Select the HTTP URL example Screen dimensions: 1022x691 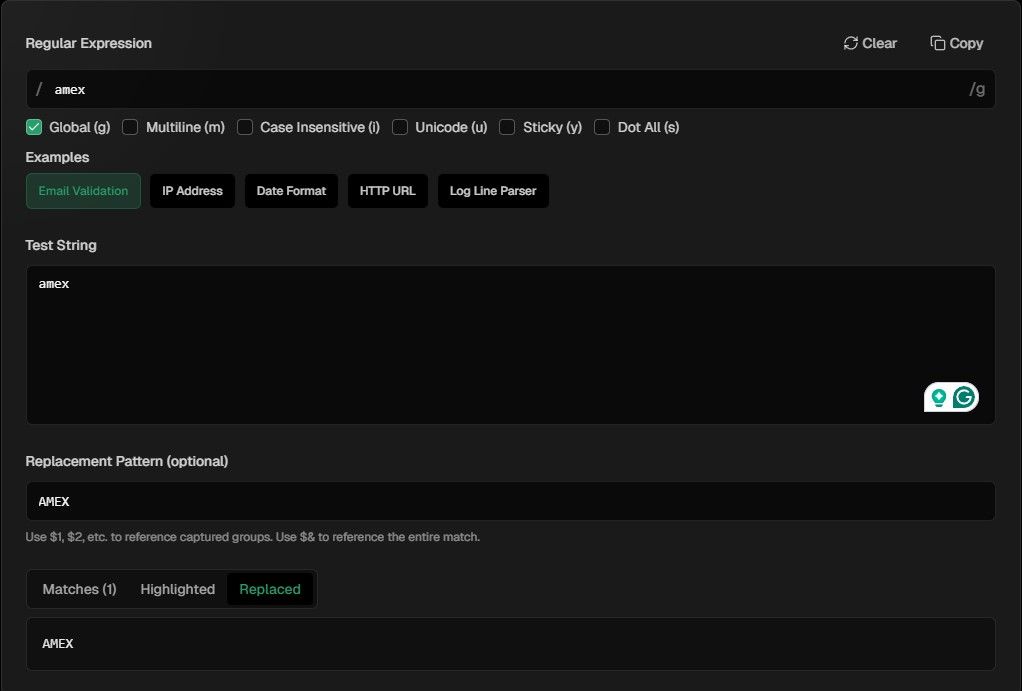(x=388, y=190)
